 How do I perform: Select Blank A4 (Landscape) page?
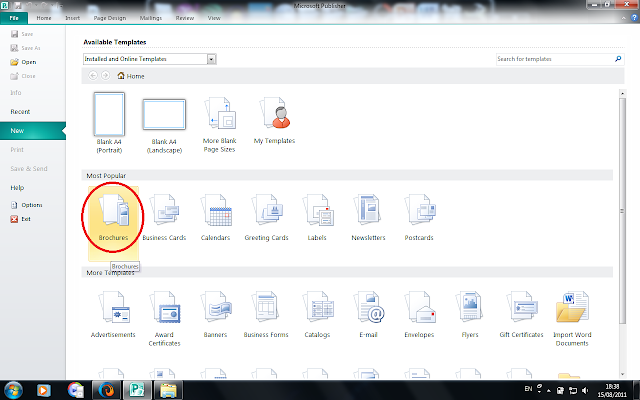[x=164, y=126]
